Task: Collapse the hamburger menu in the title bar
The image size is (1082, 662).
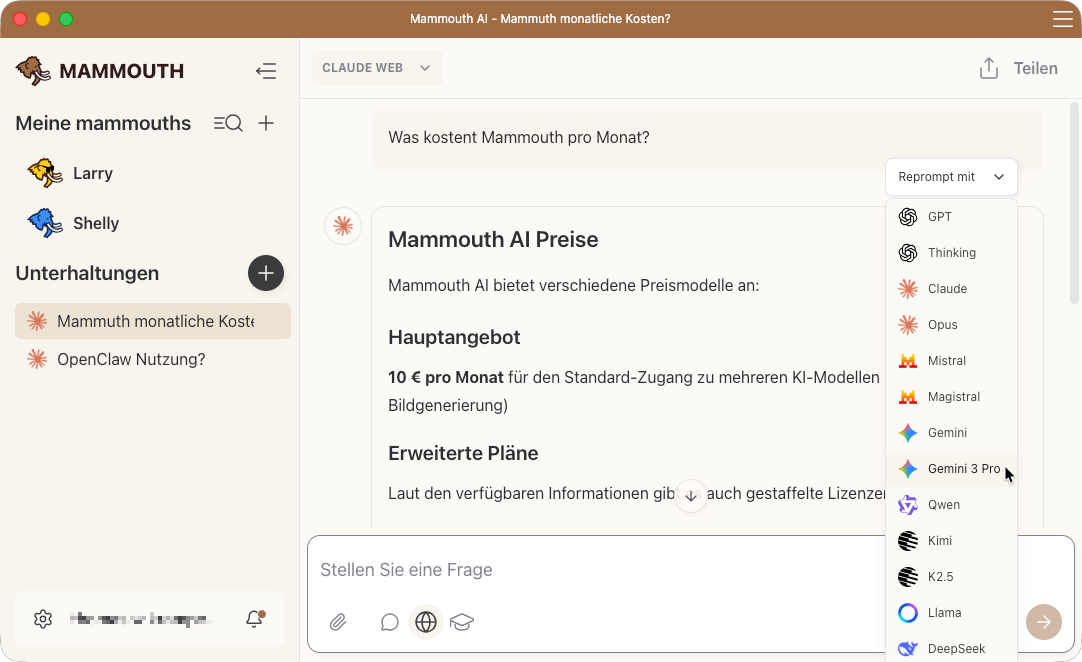Action: click(x=1061, y=18)
